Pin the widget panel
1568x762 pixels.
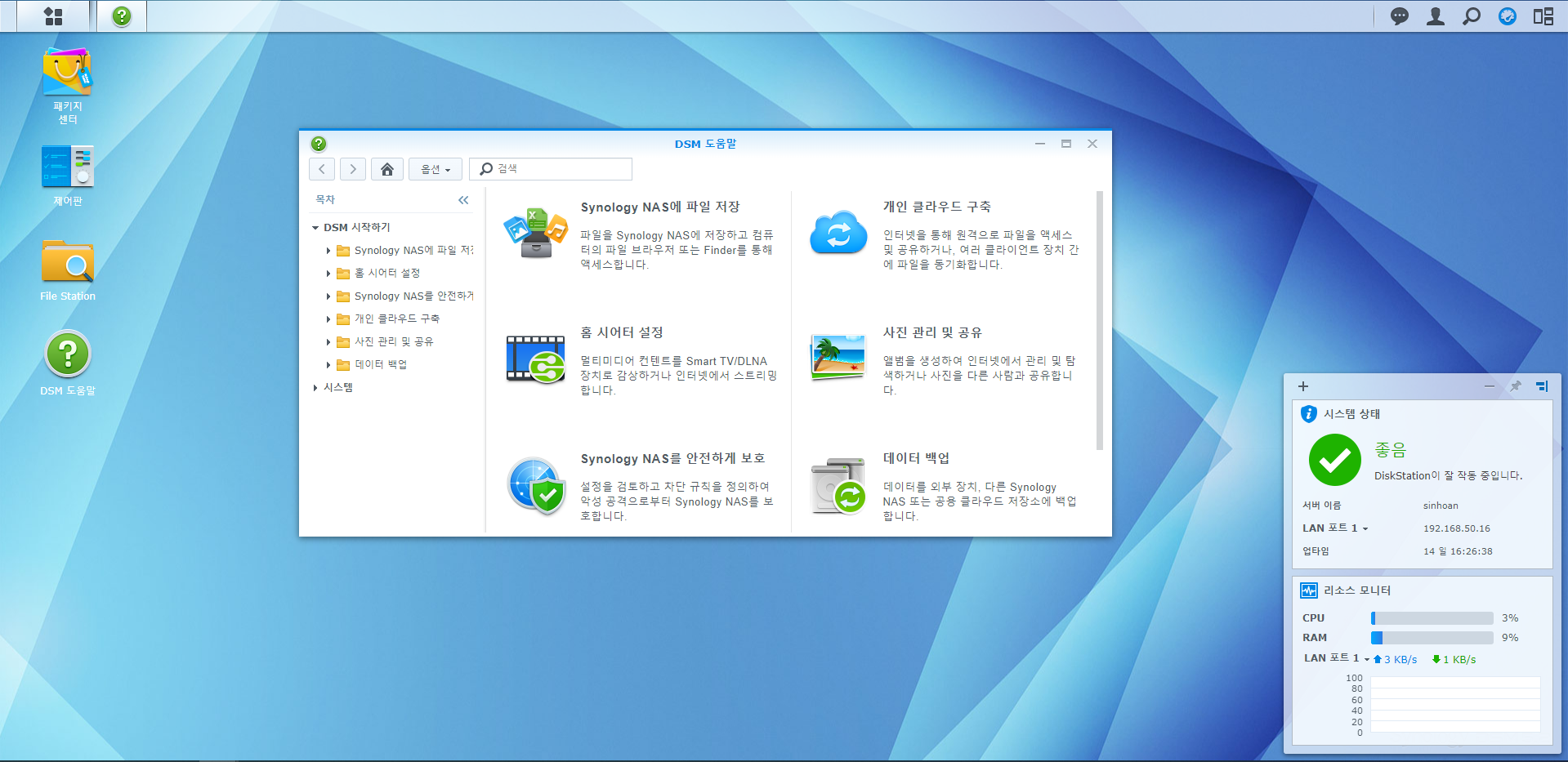coord(1515,386)
